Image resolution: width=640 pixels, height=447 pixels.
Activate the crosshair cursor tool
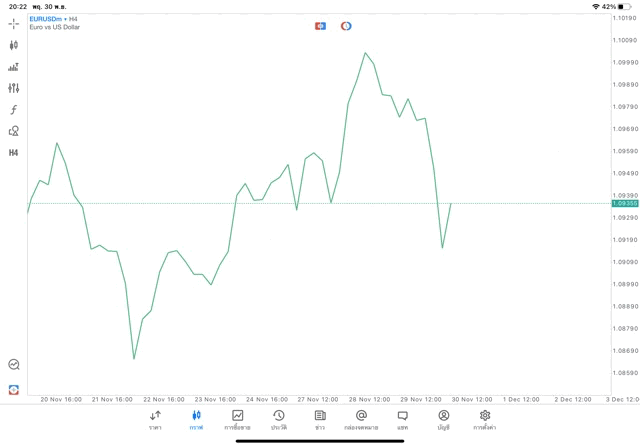14,23
